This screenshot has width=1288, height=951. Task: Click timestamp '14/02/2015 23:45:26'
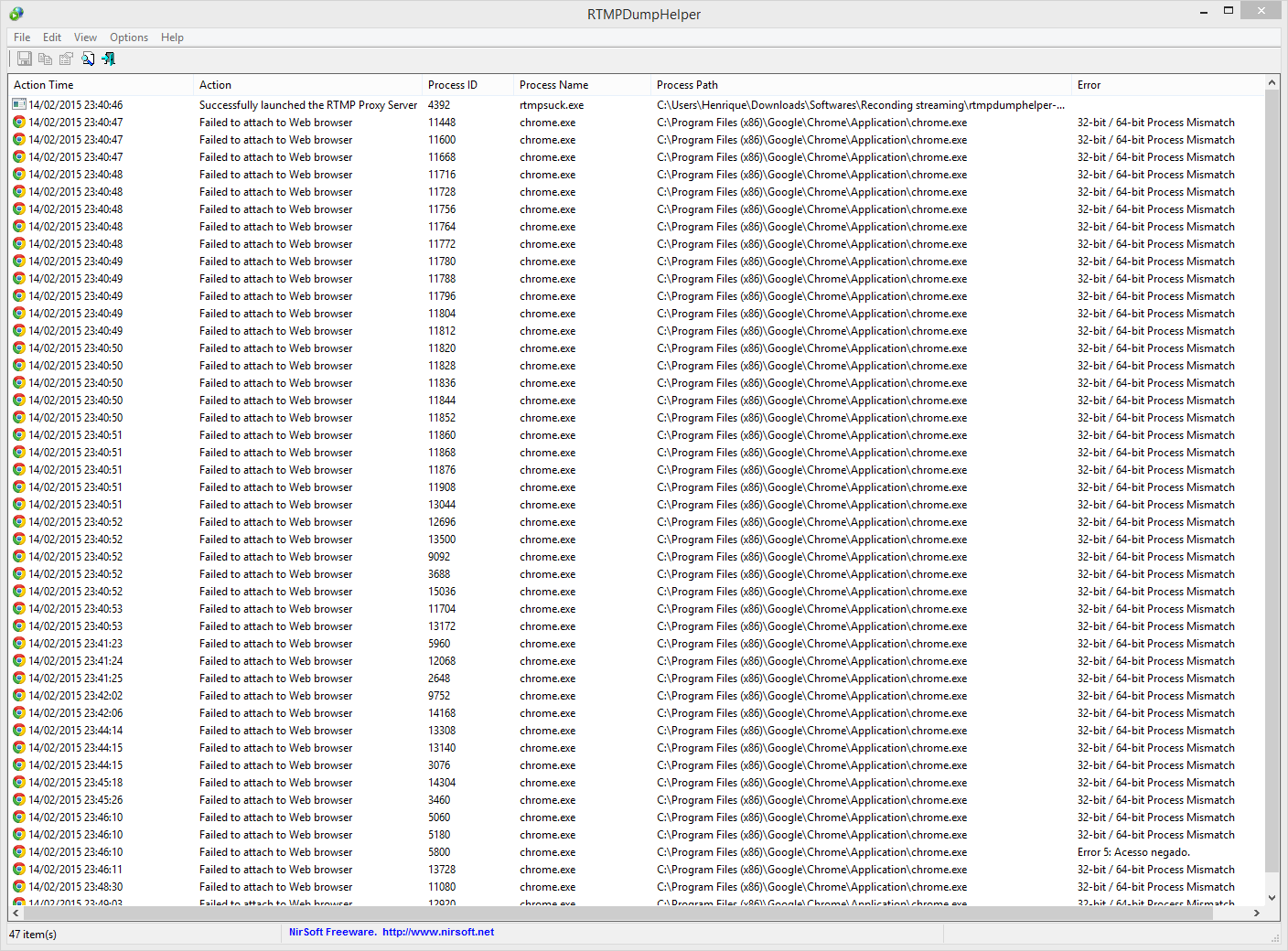click(x=75, y=800)
